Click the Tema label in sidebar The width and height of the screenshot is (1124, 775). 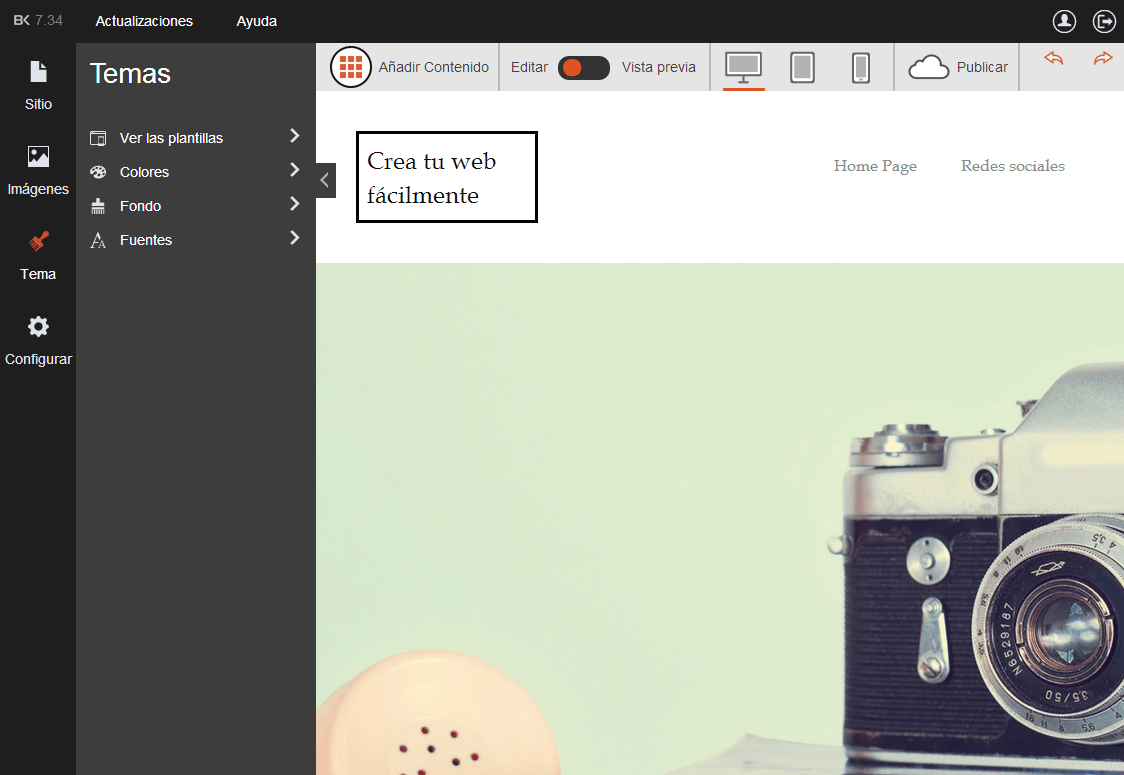point(38,274)
